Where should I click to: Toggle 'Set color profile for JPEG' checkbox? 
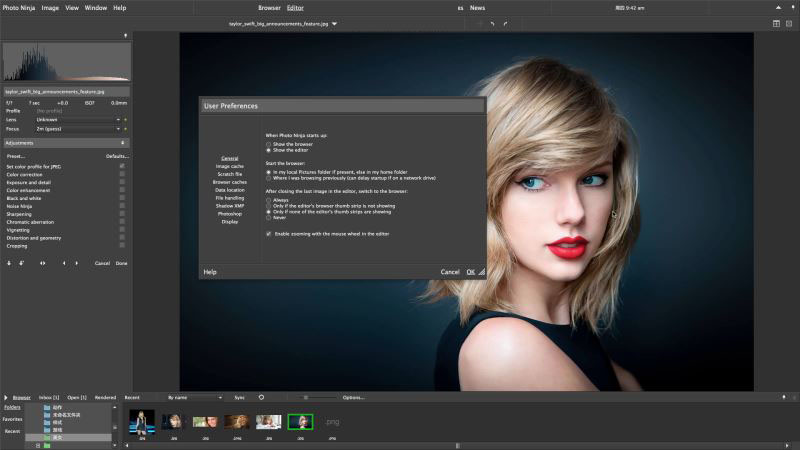click(x=122, y=166)
